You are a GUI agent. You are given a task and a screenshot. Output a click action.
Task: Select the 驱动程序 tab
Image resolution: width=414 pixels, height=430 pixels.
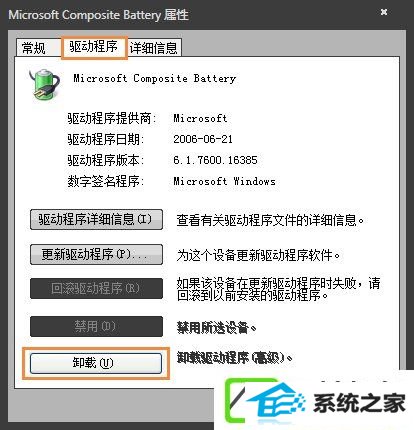click(x=94, y=47)
